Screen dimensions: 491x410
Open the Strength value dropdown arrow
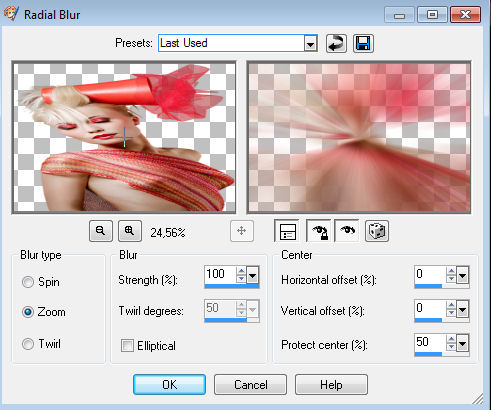click(253, 275)
